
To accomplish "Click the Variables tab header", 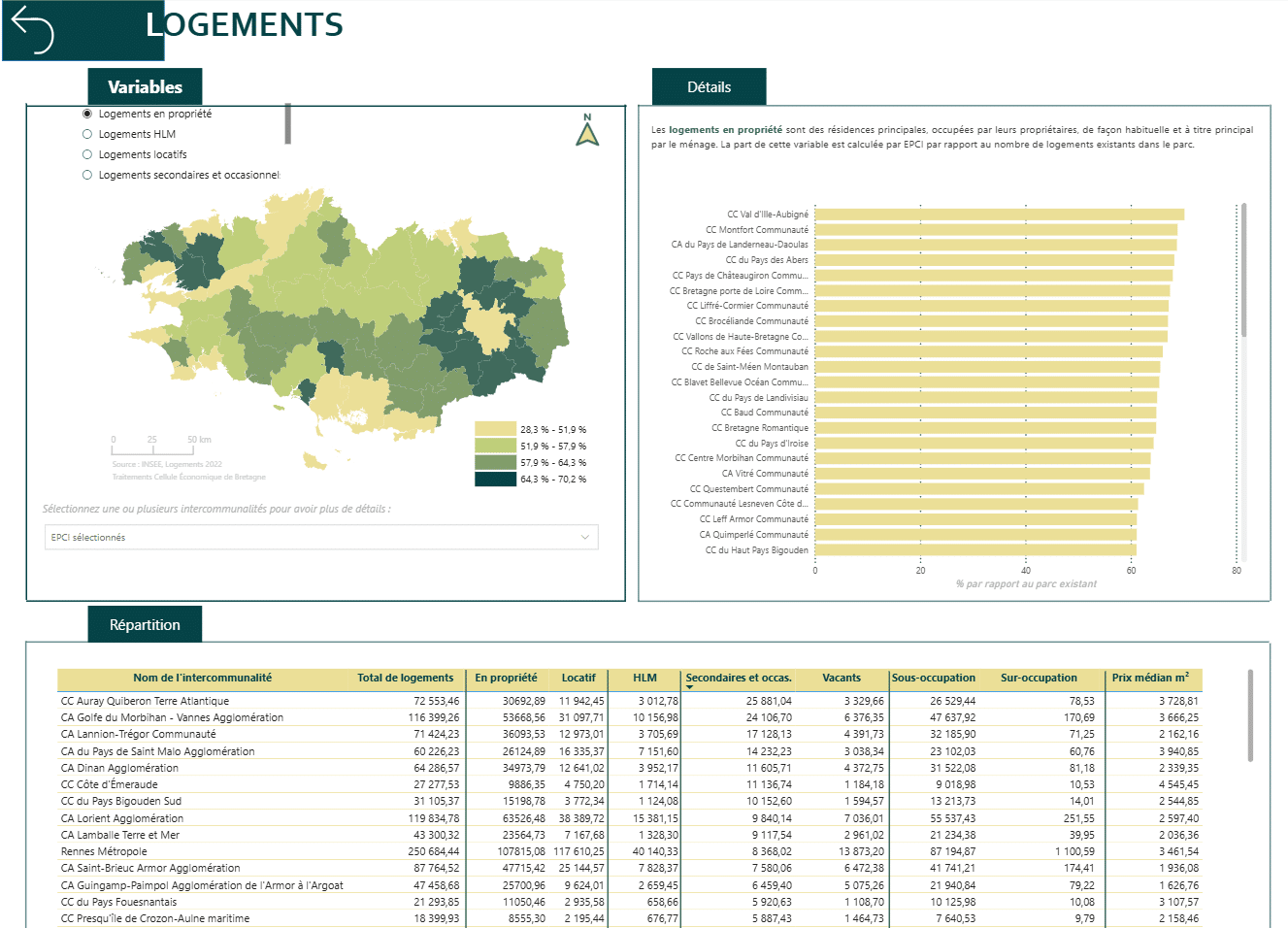I will tap(145, 86).
